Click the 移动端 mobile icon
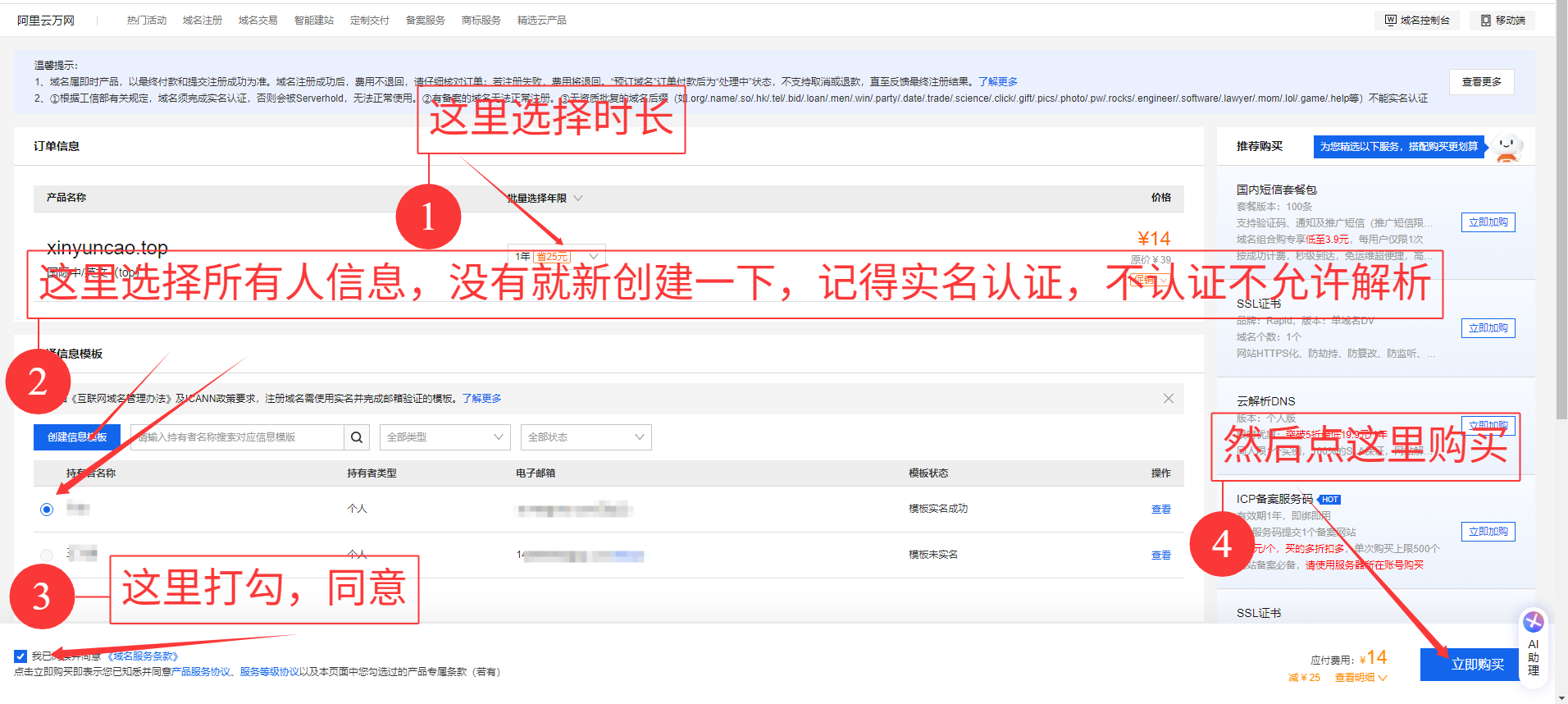This screenshot has width=1568, height=704. (1486, 21)
